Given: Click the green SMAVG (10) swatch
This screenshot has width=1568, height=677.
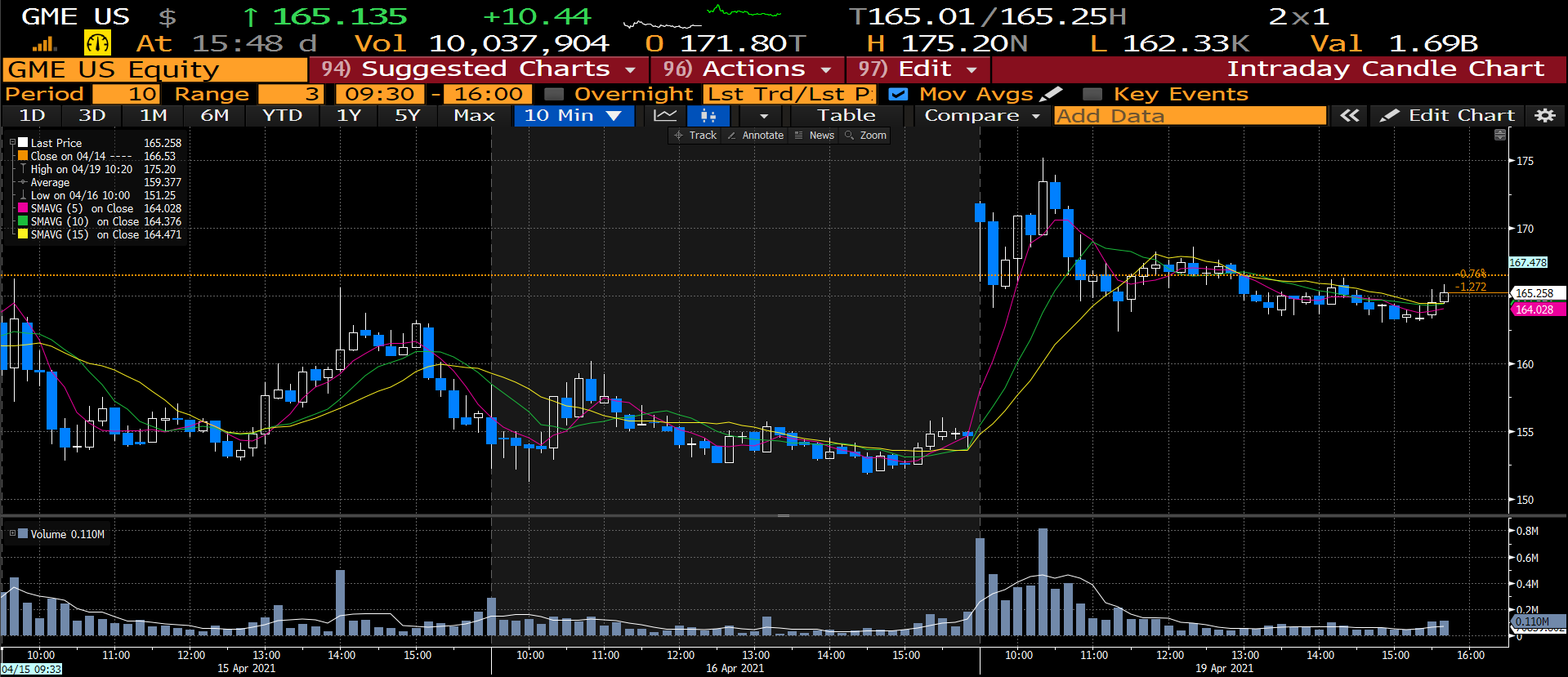Looking at the screenshot, I should 24,221.
